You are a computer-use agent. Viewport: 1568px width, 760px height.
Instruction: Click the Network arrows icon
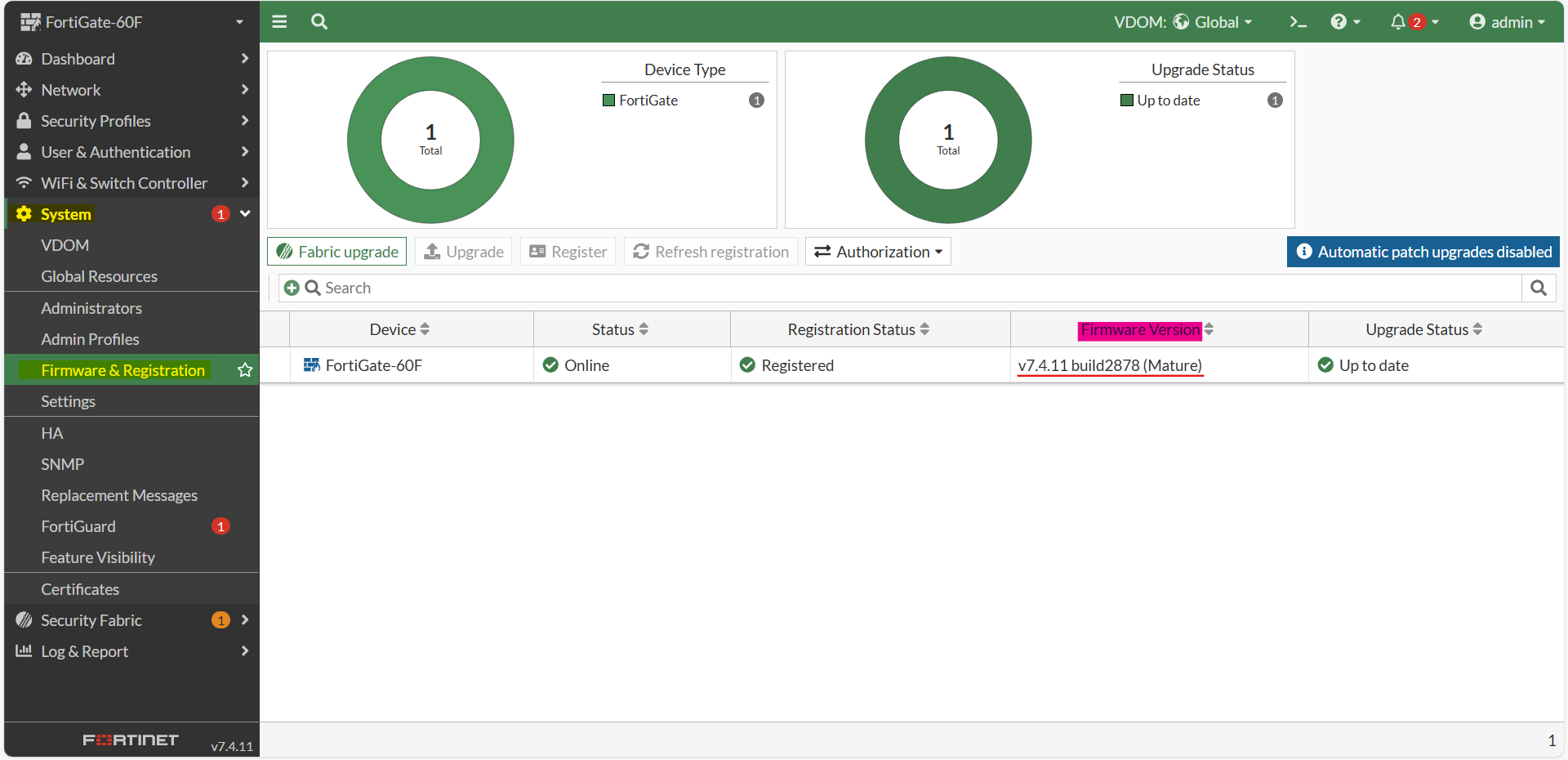[x=24, y=90]
